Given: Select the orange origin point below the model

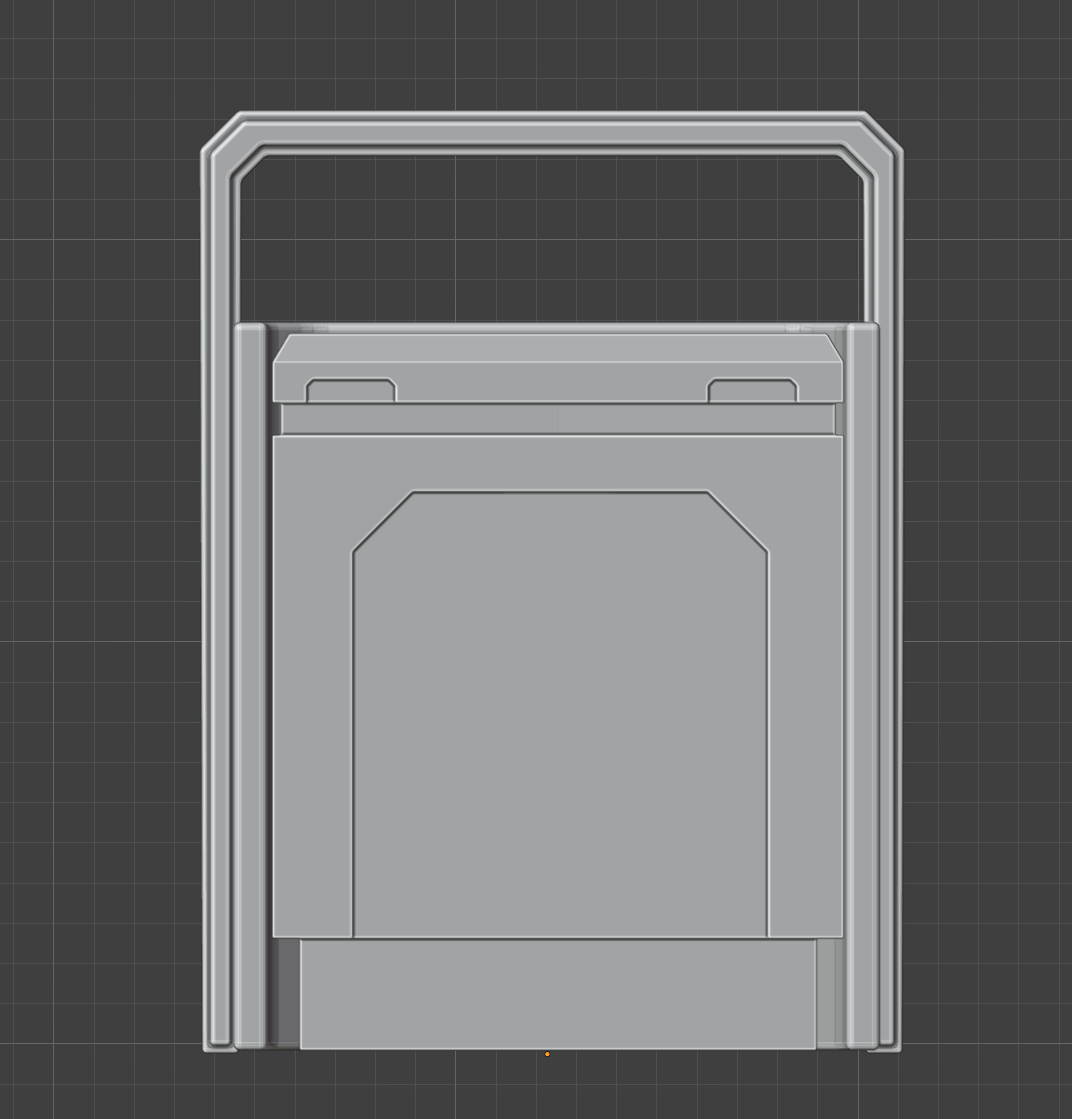Looking at the screenshot, I should click(547, 1054).
